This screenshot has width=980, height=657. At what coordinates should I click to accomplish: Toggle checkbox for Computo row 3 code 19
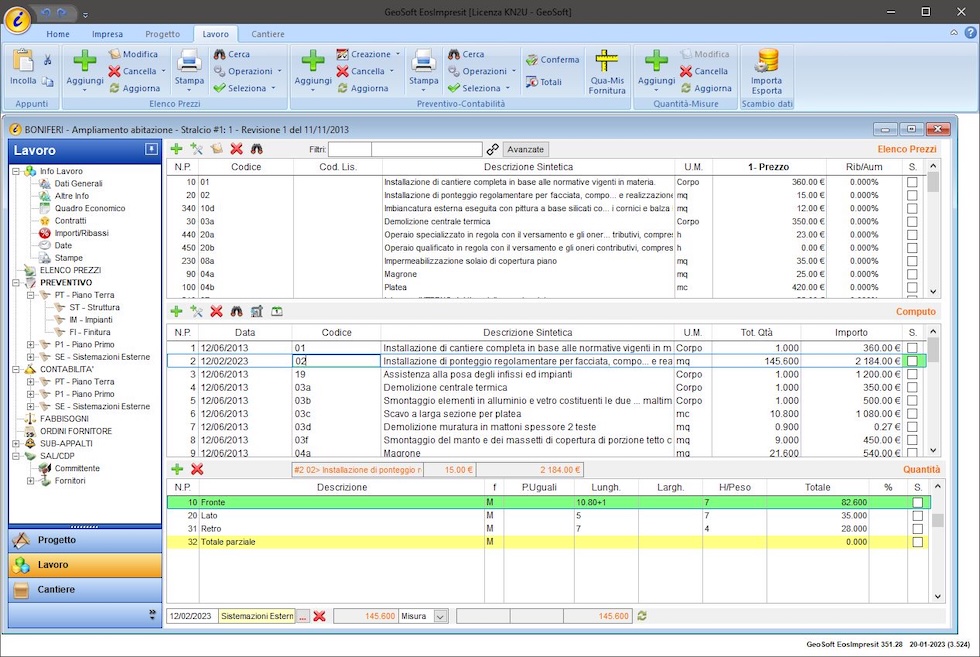[x=912, y=374]
